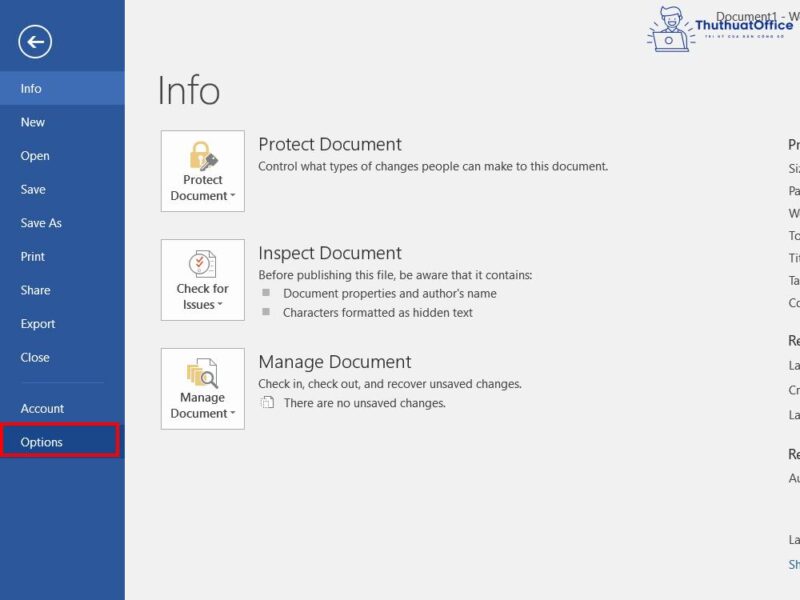Image resolution: width=800 pixels, height=600 pixels.
Task: Open Word Options from the sidebar
Action: tap(42, 442)
